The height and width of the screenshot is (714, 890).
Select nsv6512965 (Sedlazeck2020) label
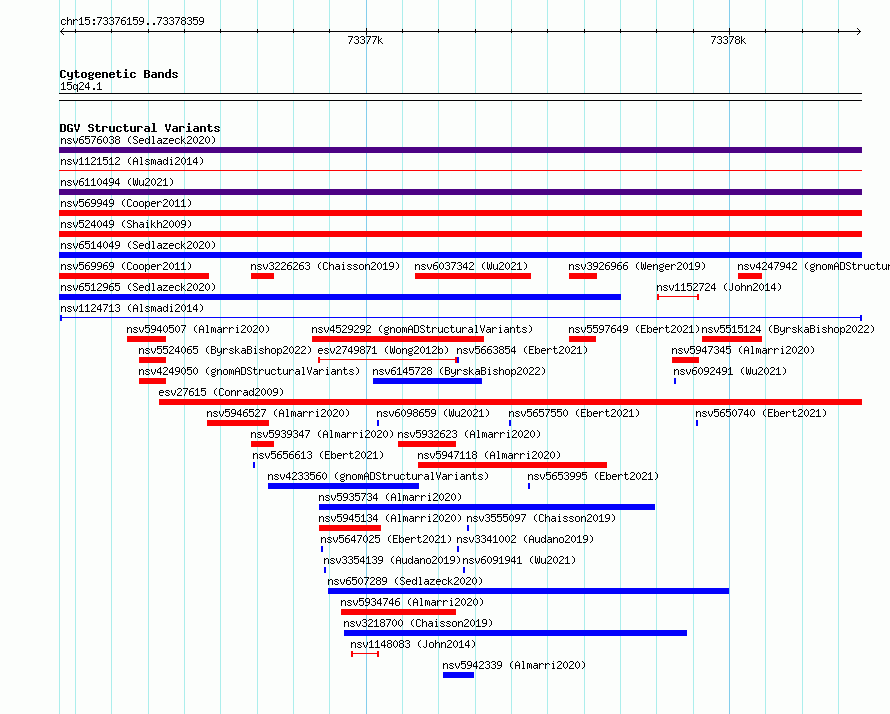pyautogui.click(x=138, y=287)
